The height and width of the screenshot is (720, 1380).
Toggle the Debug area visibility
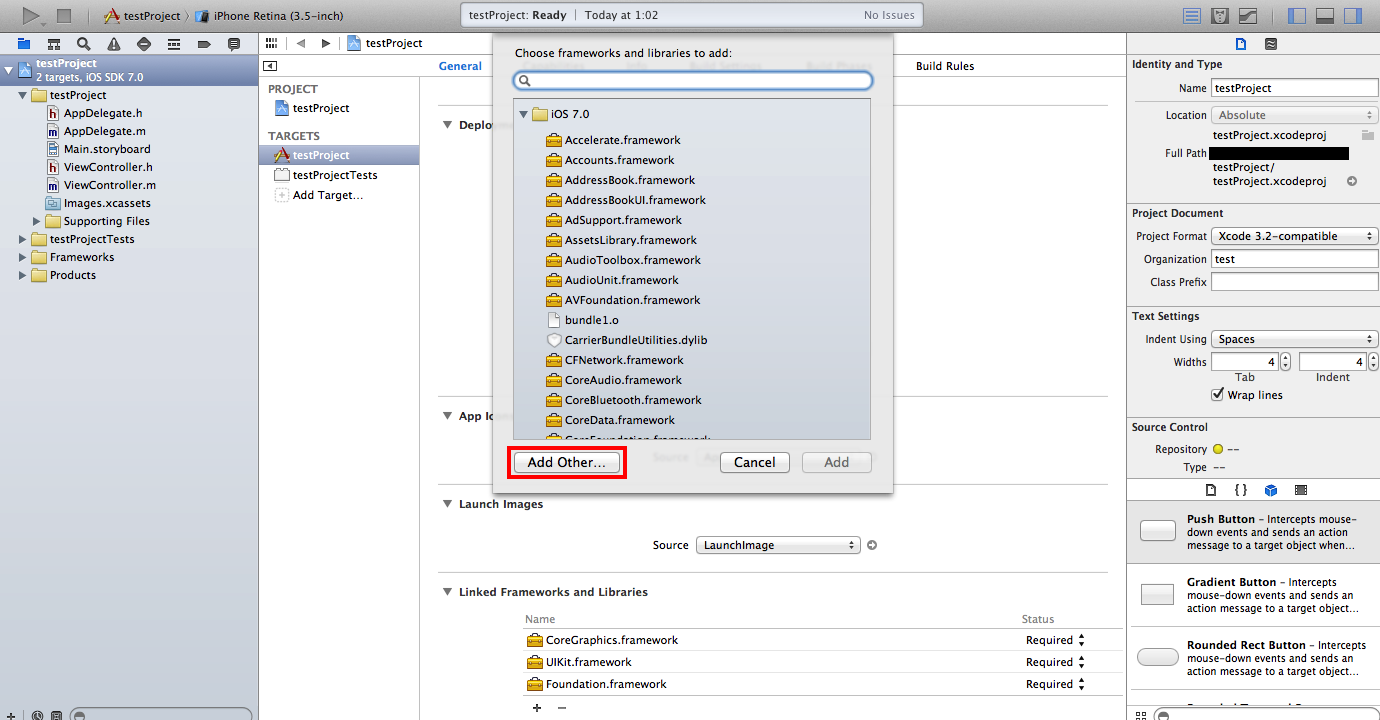1325,16
